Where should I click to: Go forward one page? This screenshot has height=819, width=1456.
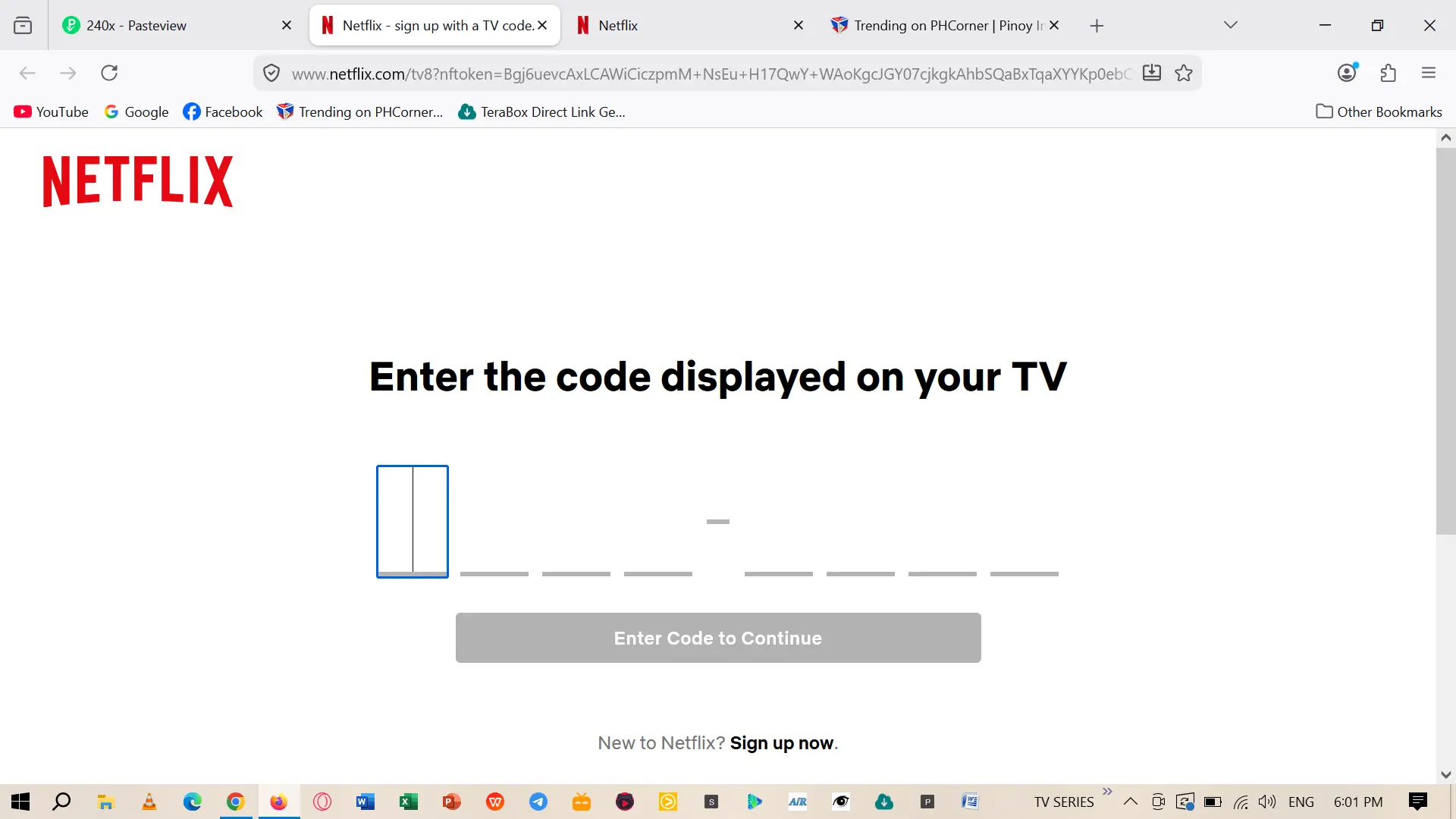point(68,73)
